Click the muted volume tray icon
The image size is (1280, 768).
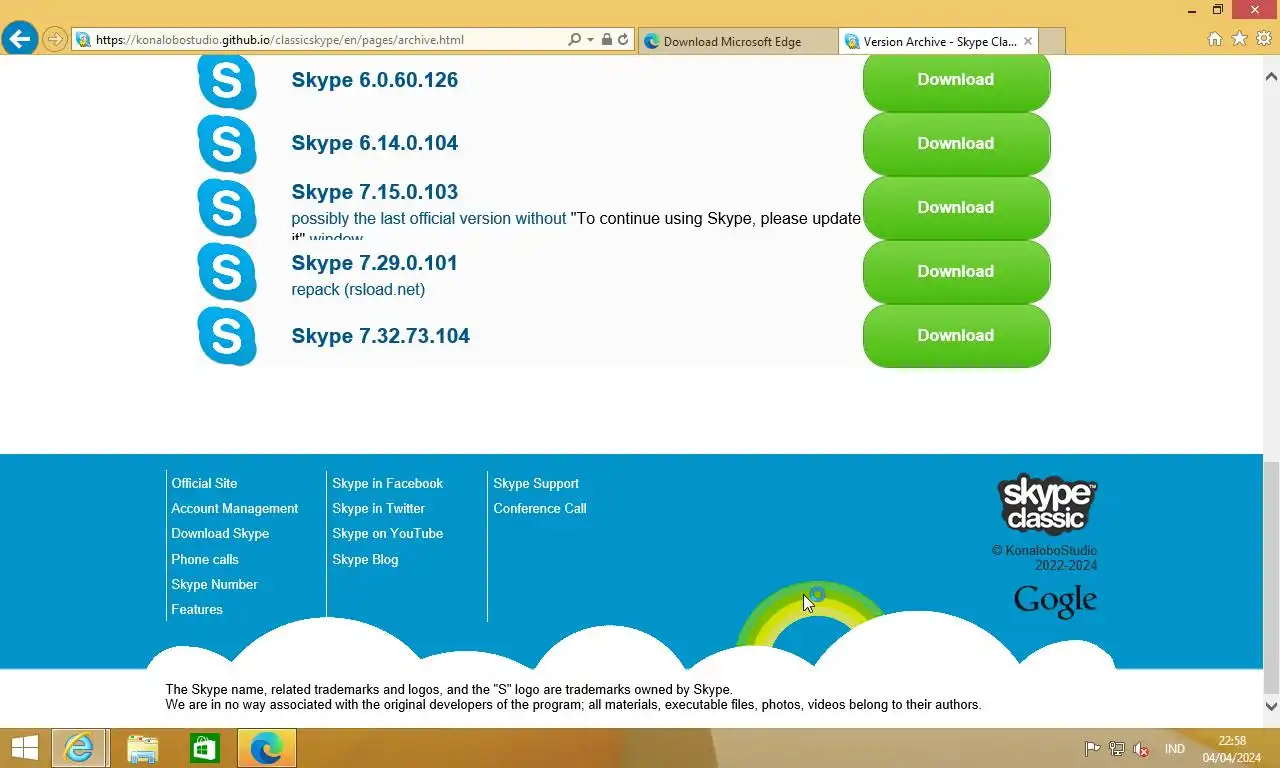coord(1141,749)
